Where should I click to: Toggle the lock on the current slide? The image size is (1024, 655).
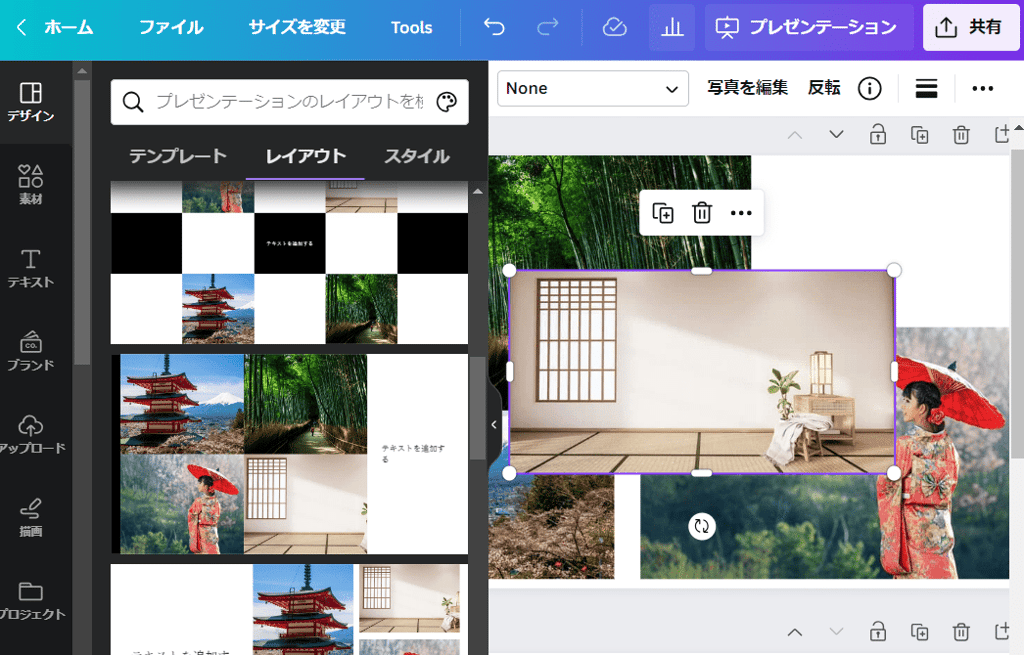(x=878, y=135)
